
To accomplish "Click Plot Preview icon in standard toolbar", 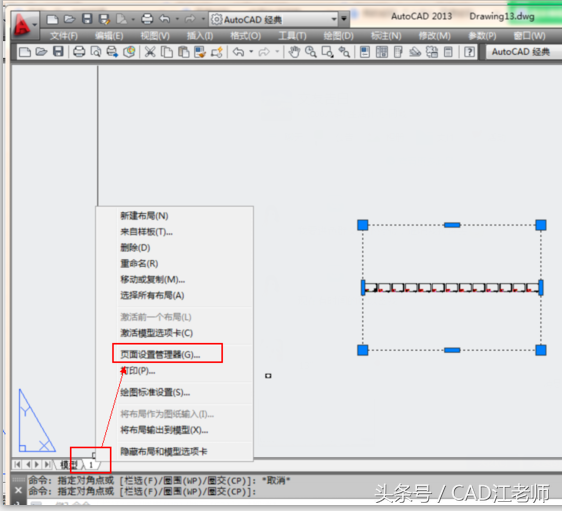I will tap(96, 52).
